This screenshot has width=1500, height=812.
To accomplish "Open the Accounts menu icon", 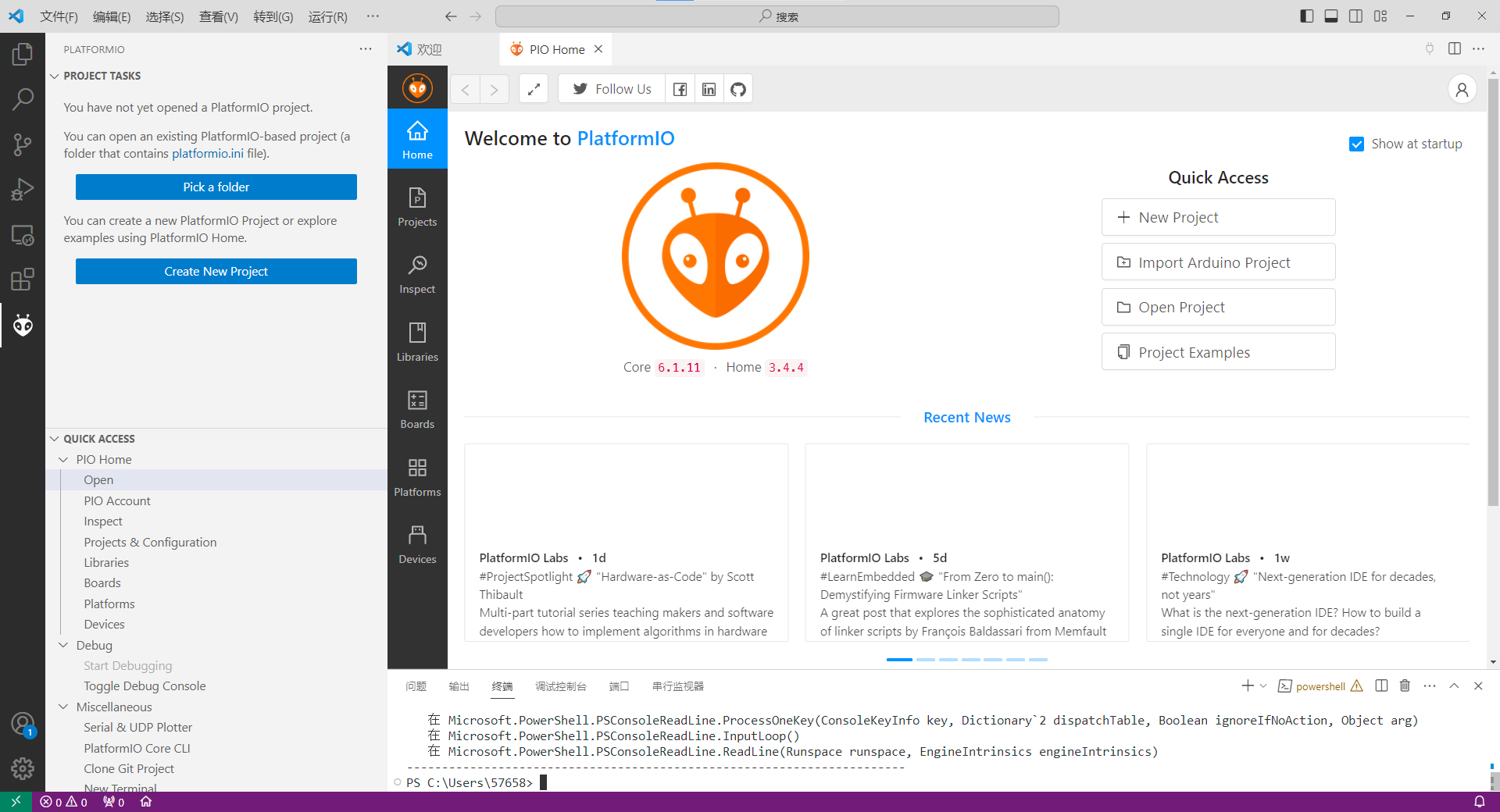I will pos(23,724).
